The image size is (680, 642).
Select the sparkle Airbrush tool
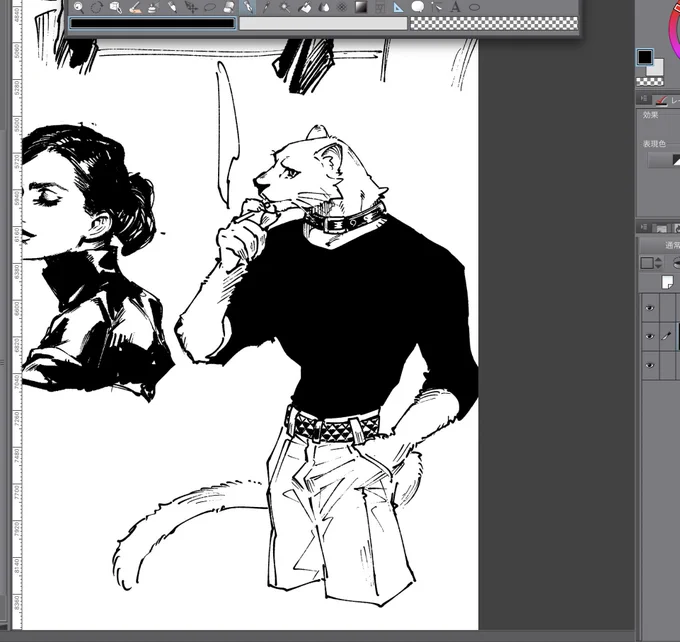click(285, 7)
